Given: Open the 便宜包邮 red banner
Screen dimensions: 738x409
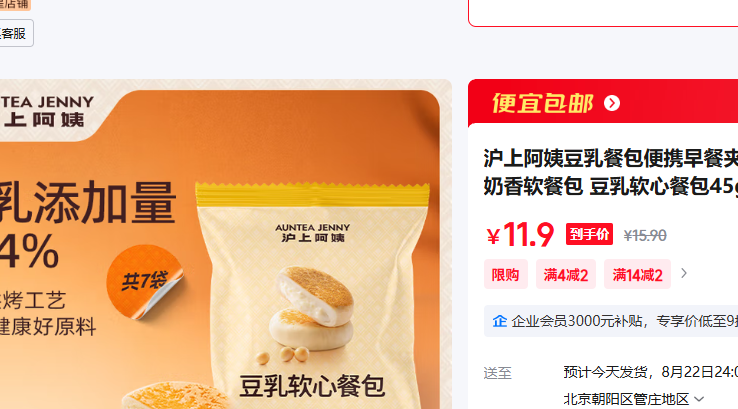Looking at the screenshot, I should coord(603,103).
